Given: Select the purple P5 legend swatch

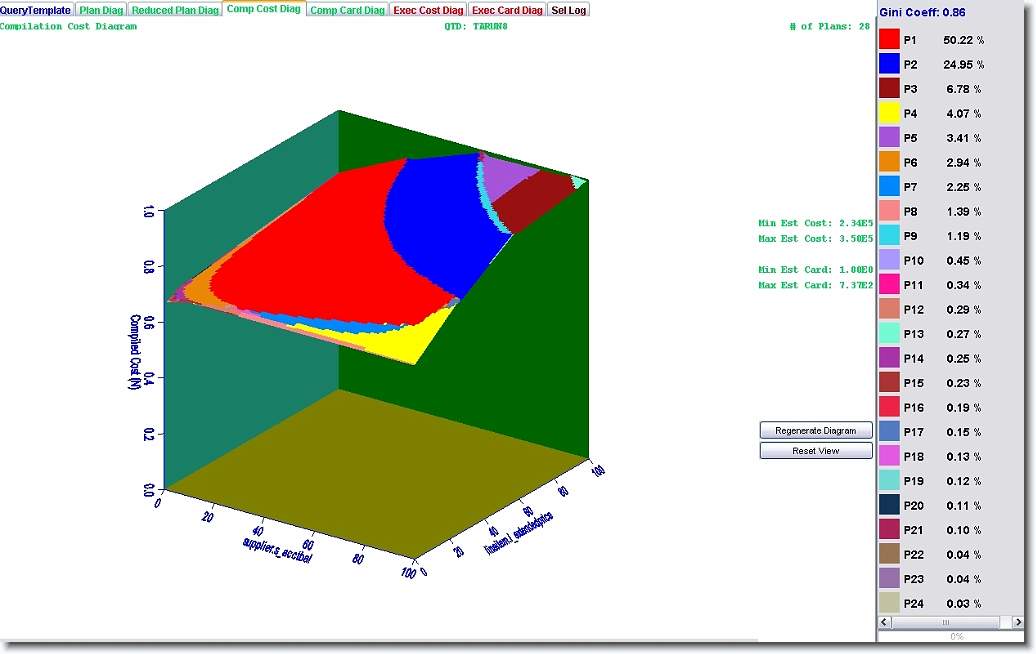Looking at the screenshot, I should tap(889, 138).
